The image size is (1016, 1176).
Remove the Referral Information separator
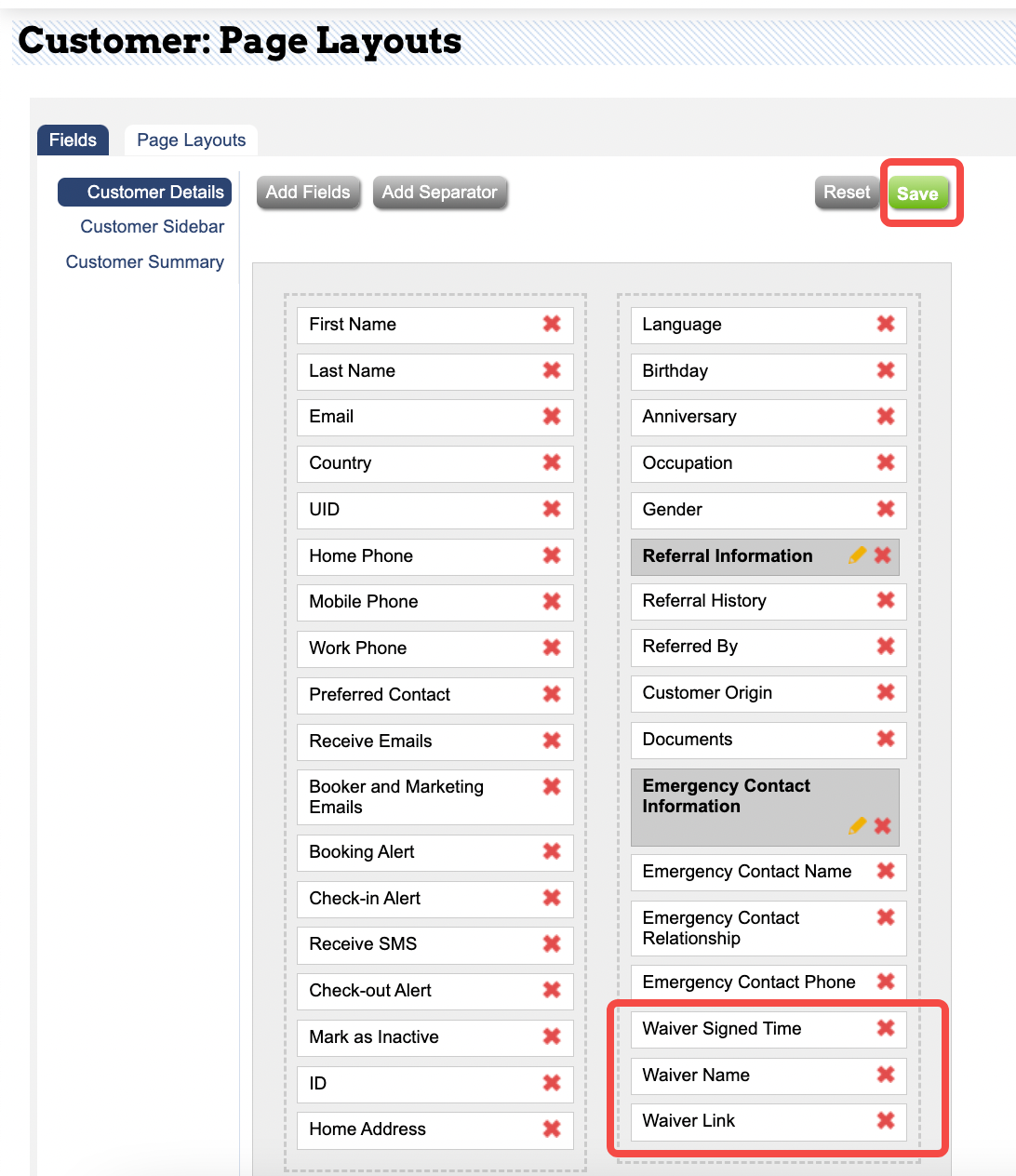883,555
